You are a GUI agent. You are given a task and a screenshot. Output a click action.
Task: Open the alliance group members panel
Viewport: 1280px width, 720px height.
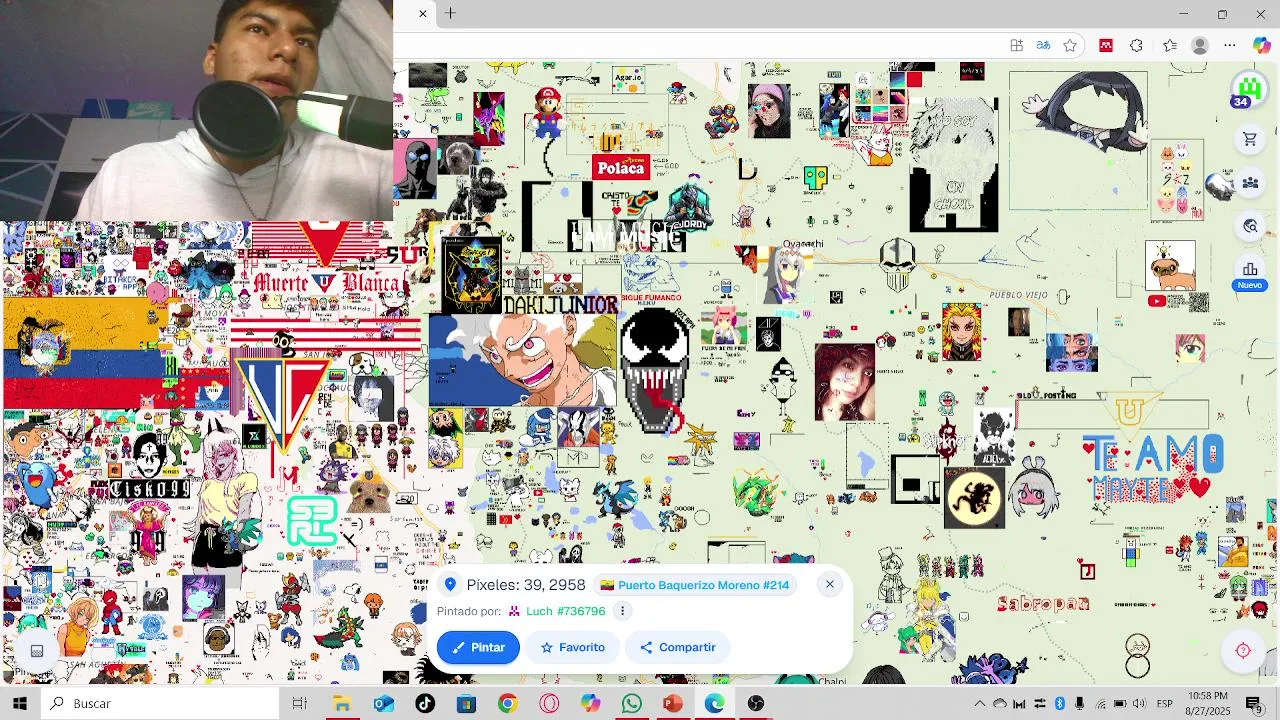pos(1250,183)
